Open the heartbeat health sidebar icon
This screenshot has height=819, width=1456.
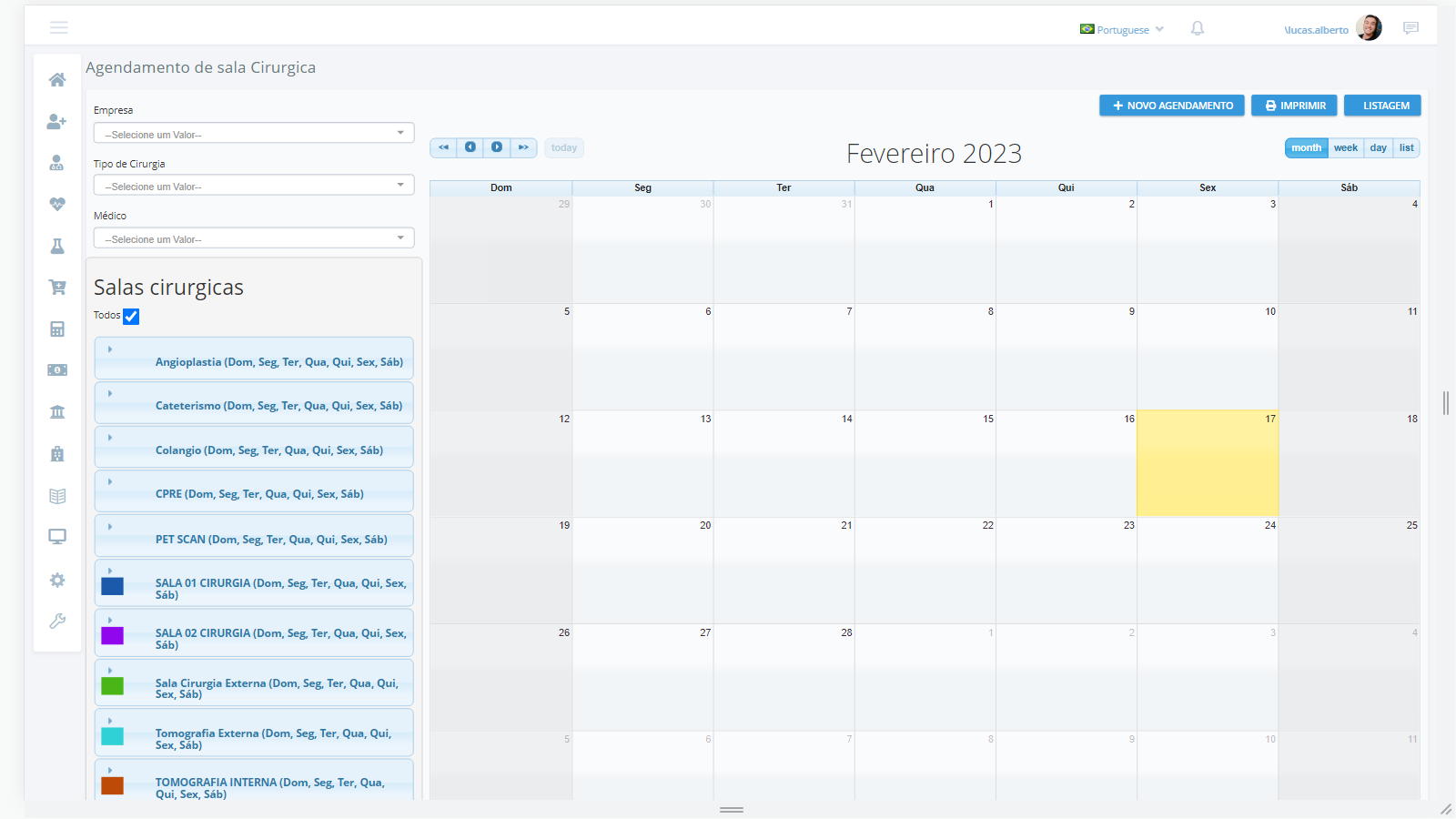pyautogui.click(x=57, y=205)
